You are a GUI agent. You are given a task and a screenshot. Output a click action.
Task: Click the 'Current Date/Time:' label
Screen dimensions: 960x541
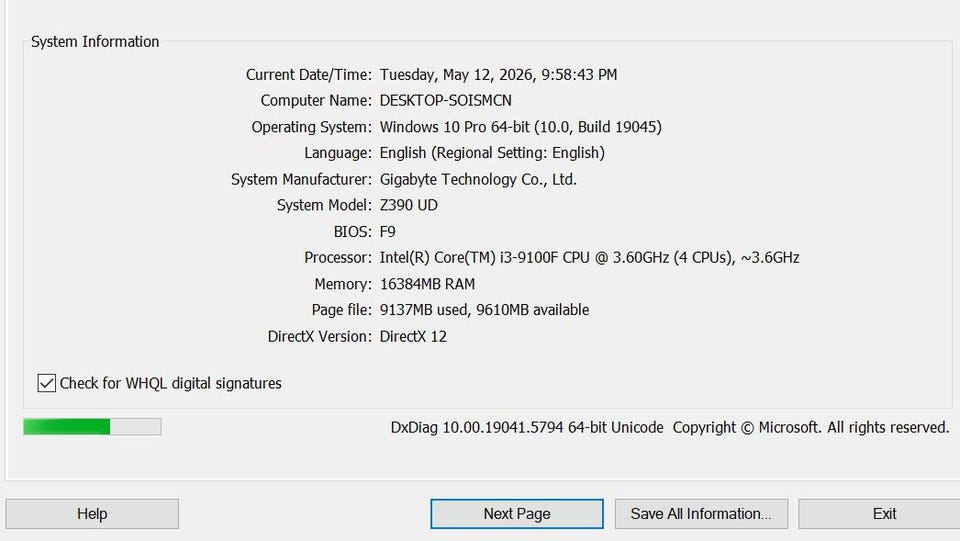[x=309, y=75]
